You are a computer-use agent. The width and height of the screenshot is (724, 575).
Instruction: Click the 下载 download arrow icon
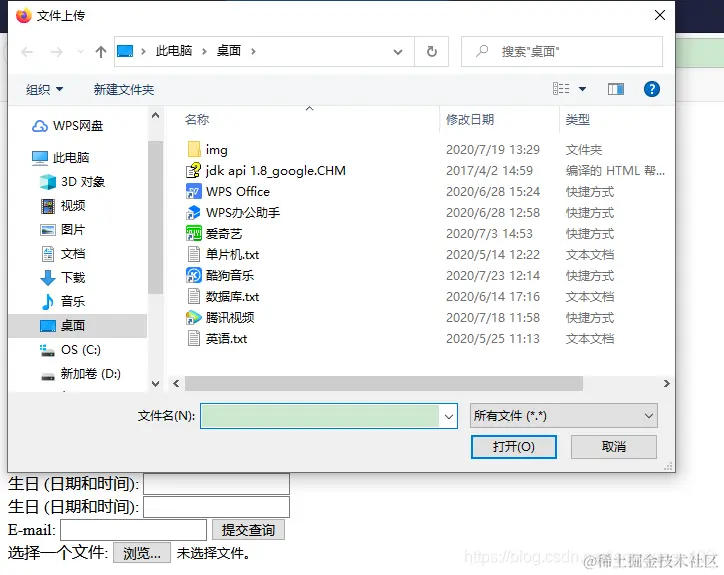click(48, 278)
